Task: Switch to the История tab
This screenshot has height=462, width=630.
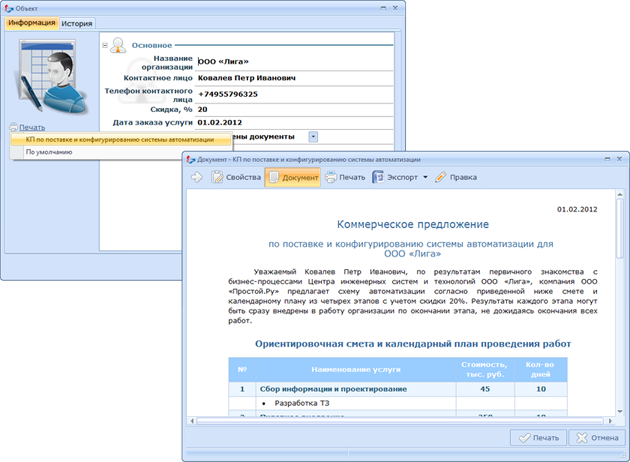Action: (x=77, y=24)
